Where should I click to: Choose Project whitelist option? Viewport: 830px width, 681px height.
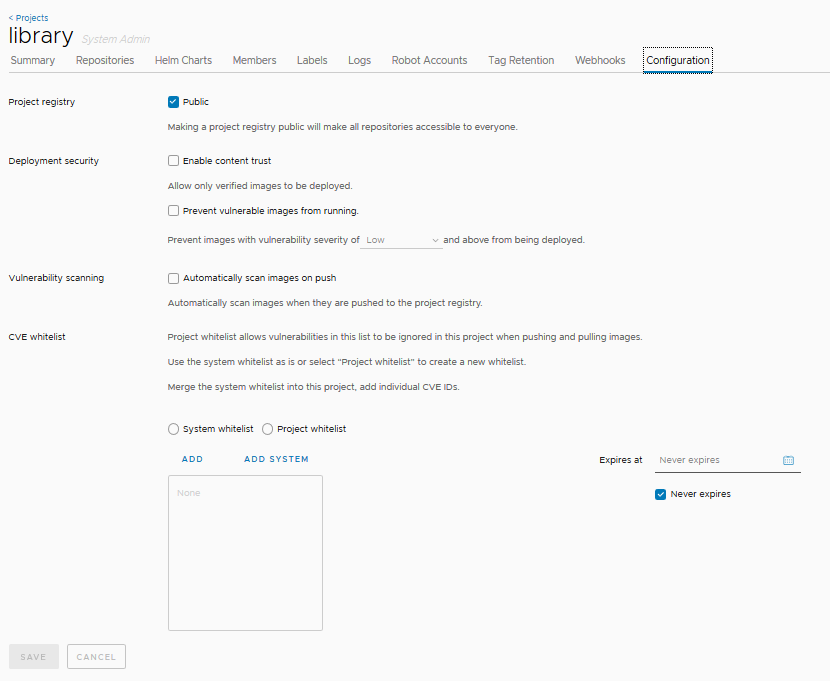click(267, 428)
